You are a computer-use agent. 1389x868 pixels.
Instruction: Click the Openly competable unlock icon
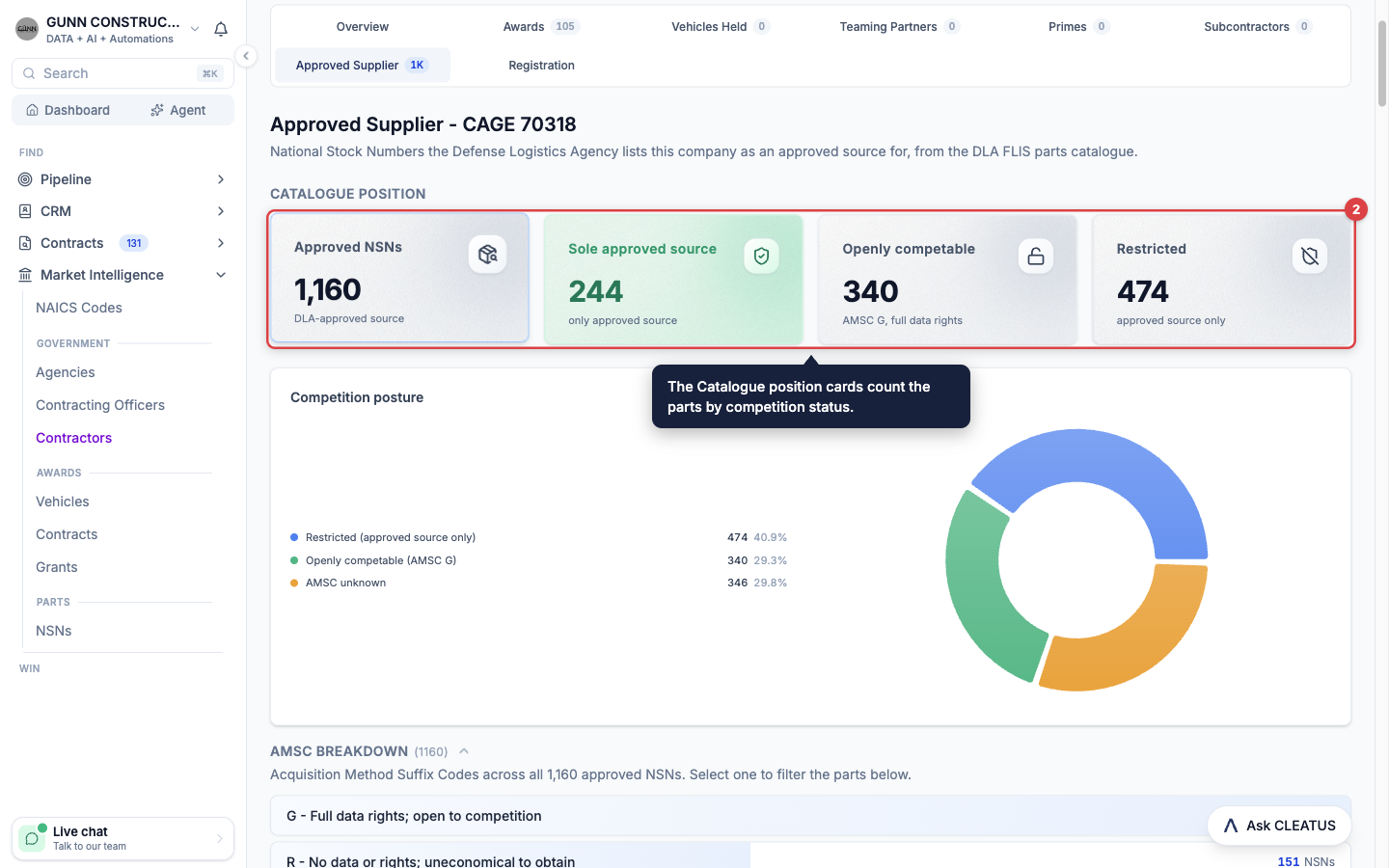[x=1036, y=256]
